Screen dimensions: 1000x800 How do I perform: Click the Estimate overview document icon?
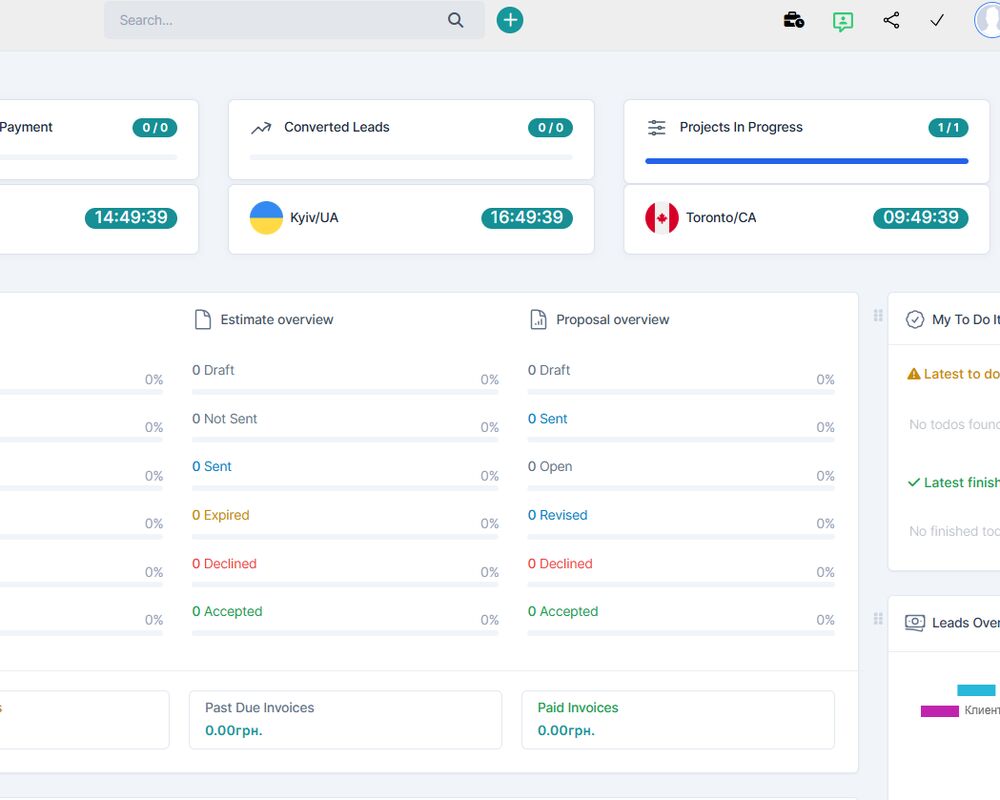(x=200, y=318)
